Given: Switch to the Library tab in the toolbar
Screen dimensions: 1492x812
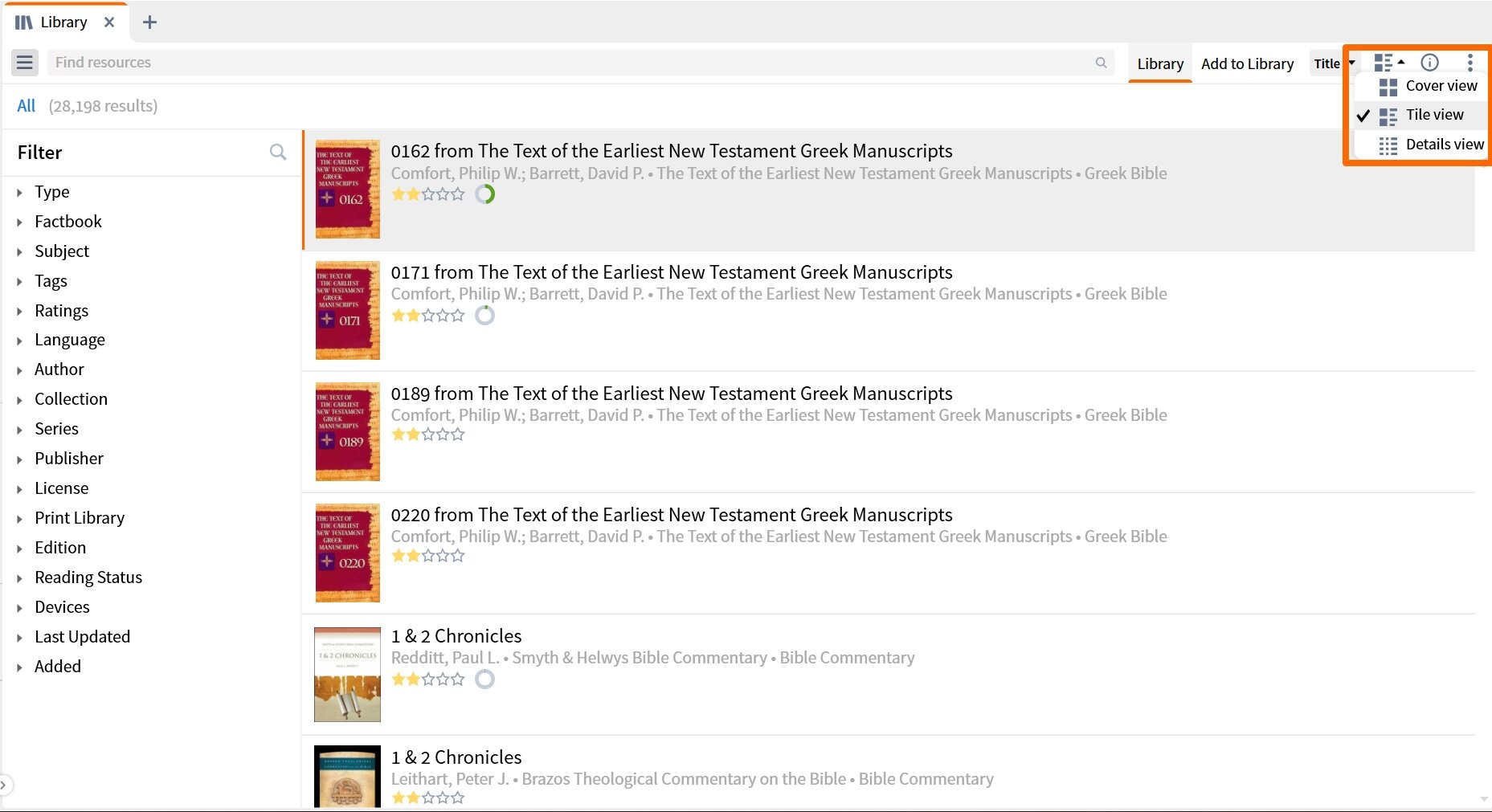Looking at the screenshot, I should click(x=1160, y=64).
